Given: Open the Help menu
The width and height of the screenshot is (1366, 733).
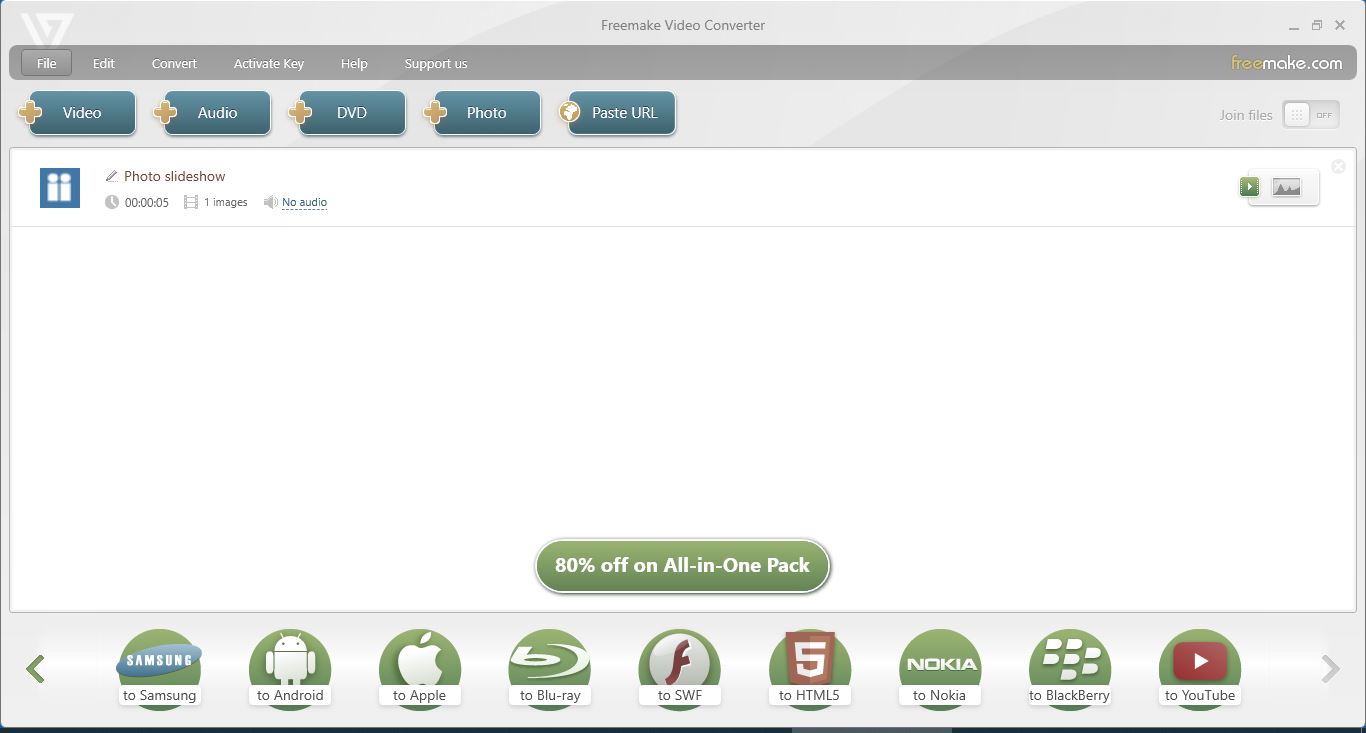Looking at the screenshot, I should 354,63.
